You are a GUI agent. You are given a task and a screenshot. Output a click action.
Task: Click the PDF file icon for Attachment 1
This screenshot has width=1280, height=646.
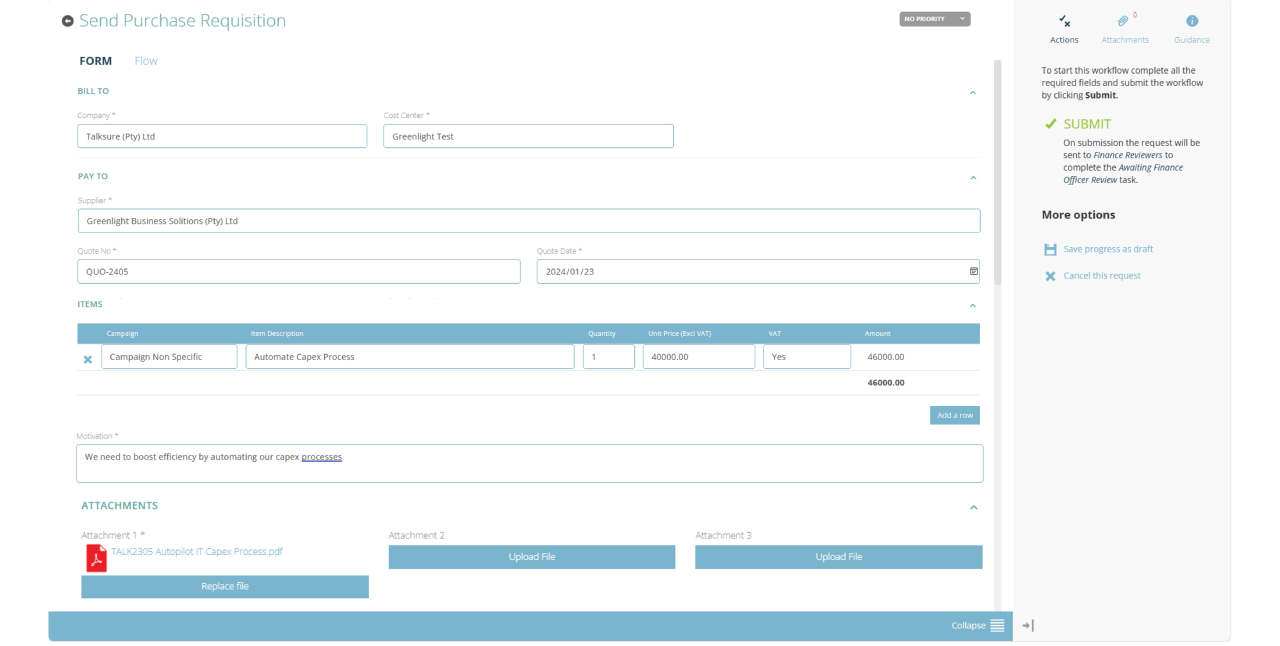96,558
